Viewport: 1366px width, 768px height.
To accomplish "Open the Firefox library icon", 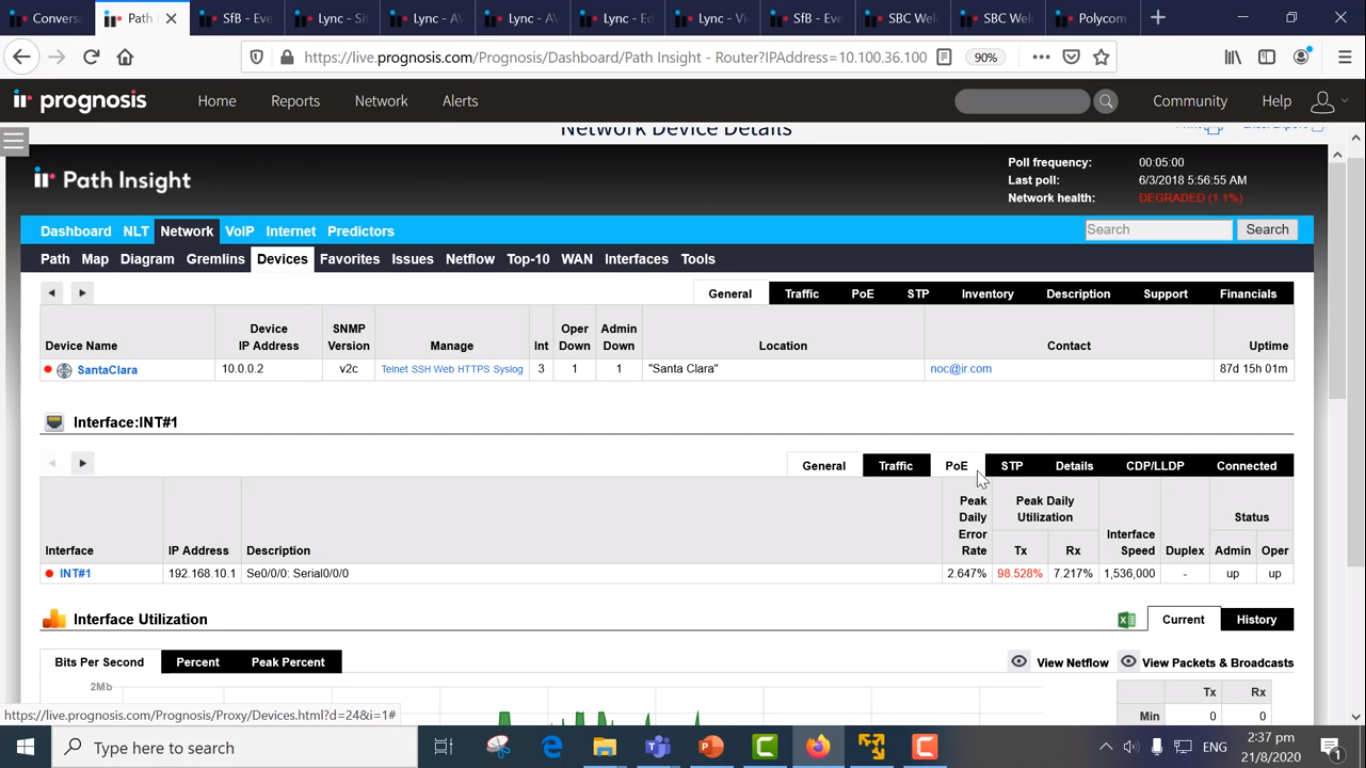I will 1233,57.
